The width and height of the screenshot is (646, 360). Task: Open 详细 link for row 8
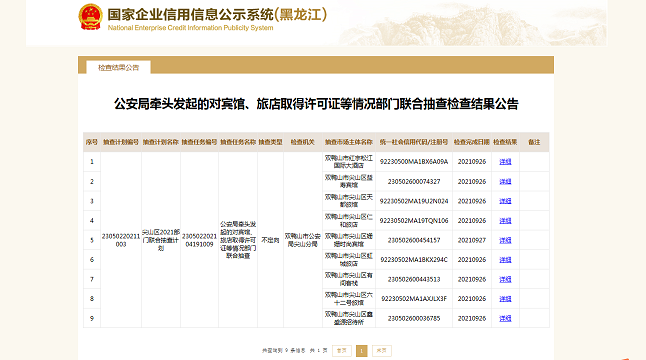(x=505, y=299)
